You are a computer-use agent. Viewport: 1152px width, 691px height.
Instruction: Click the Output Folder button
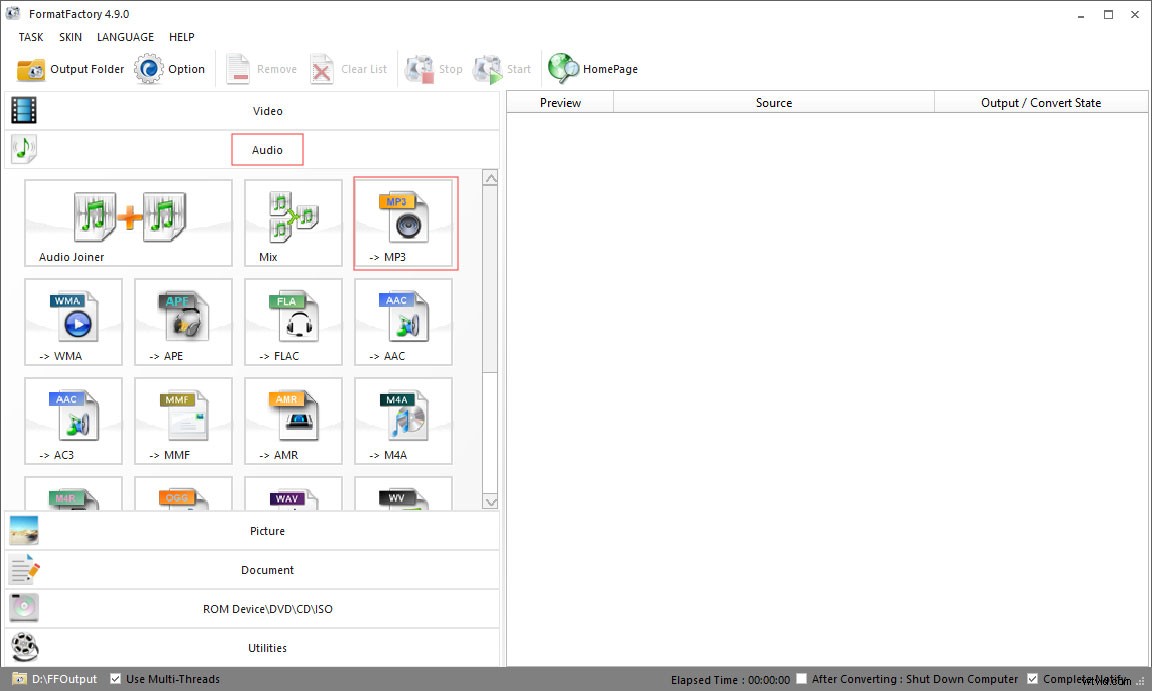pos(72,69)
